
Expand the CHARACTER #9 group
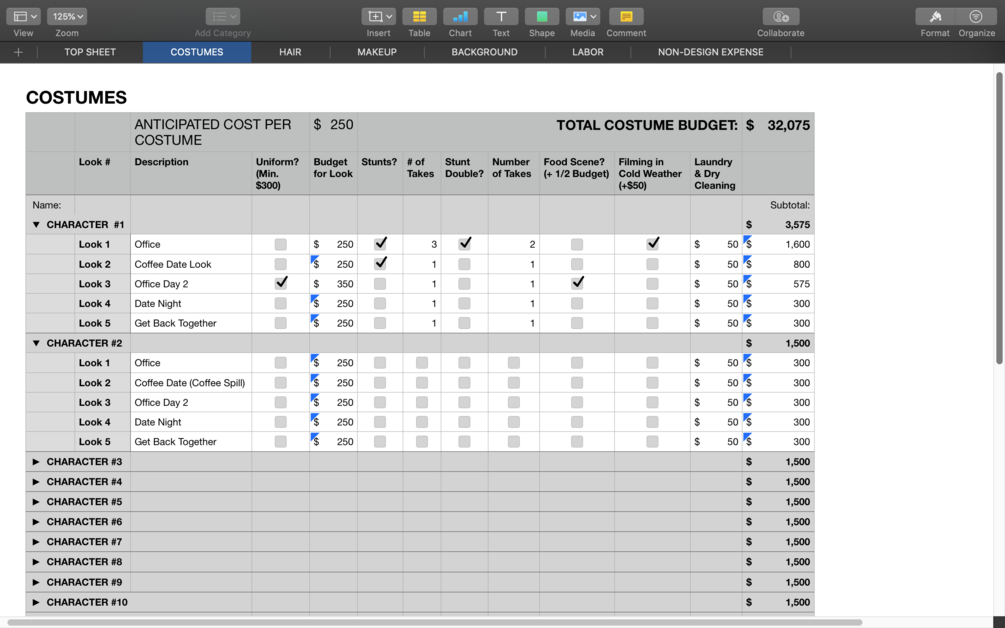pyautogui.click(x=36, y=582)
